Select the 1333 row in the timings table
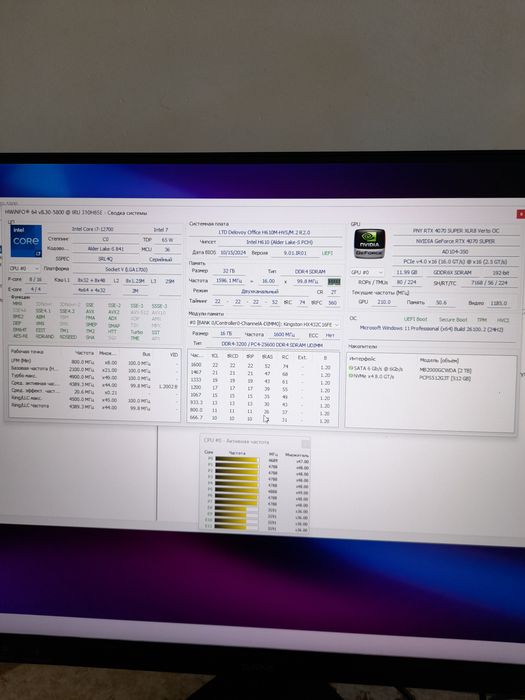The width and height of the screenshot is (525, 700). click(262, 381)
